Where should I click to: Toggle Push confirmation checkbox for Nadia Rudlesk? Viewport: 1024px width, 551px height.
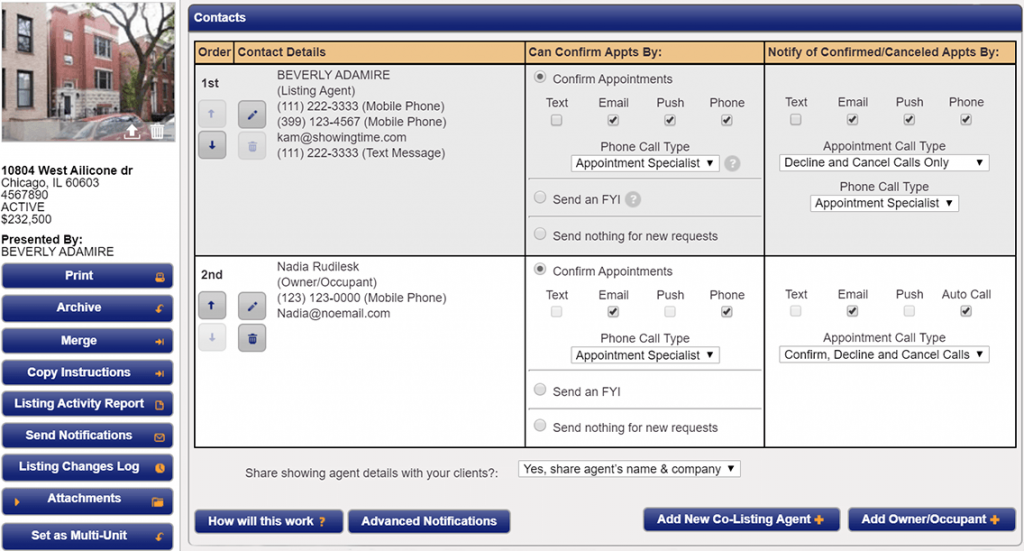point(670,312)
